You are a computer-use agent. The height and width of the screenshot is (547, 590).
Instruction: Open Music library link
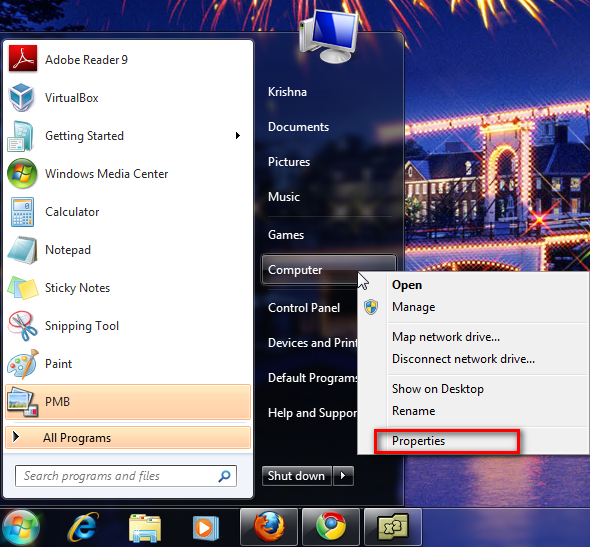click(284, 197)
